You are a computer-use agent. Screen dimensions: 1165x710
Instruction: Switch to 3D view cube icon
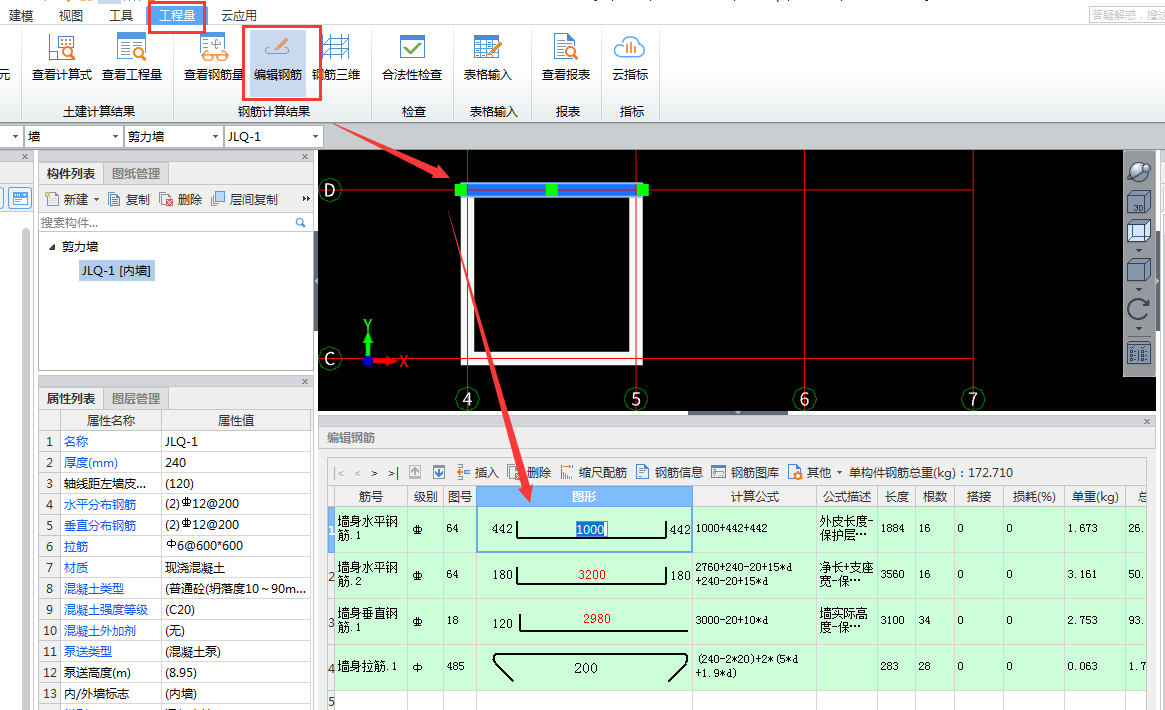coord(1138,202)
